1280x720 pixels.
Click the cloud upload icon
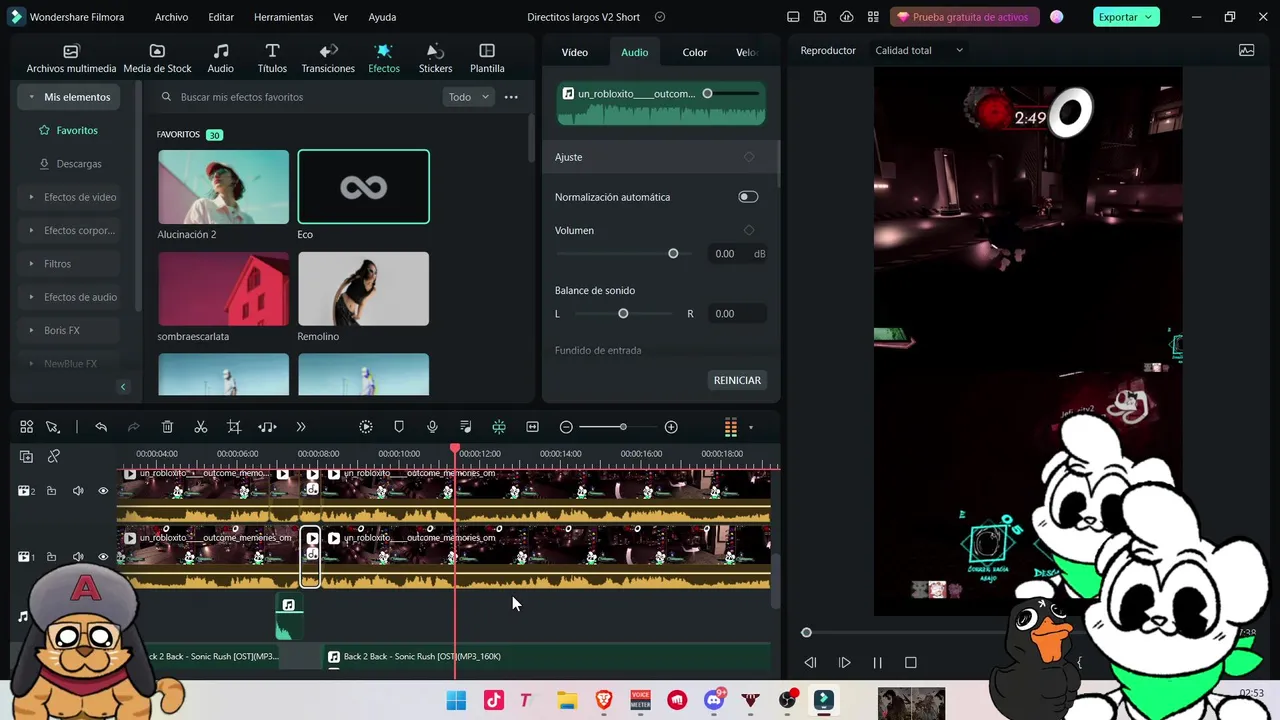click(x=847, y=17)
